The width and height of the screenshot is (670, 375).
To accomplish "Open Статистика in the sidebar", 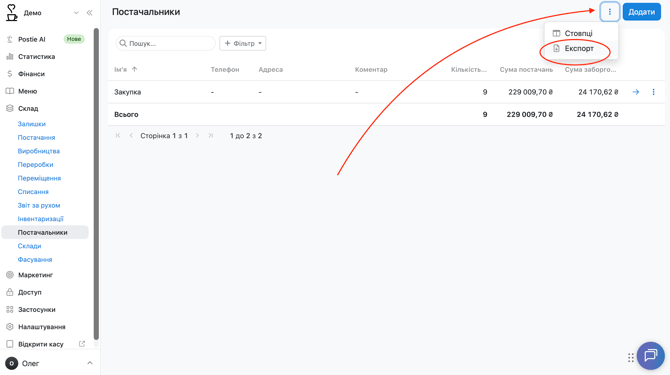I will pos(36,57).
